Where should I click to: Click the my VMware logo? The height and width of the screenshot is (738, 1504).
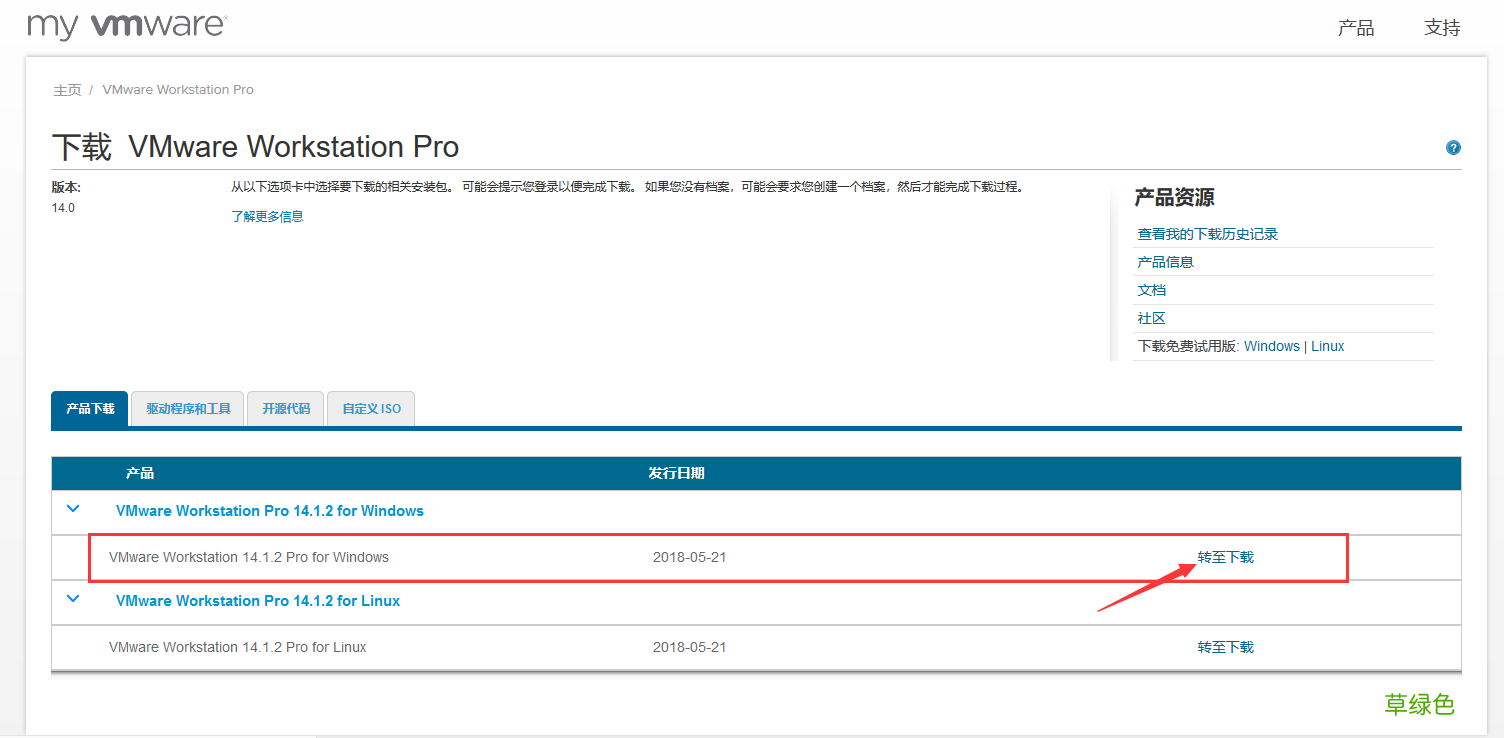(127, 26)
